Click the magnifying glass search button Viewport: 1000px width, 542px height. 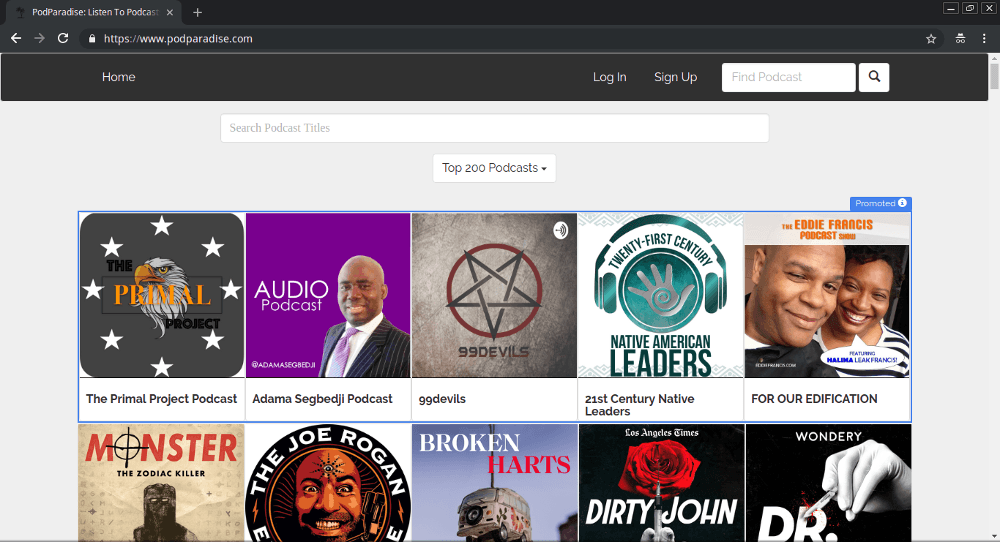pyautogui.click(x=874, y=77)
